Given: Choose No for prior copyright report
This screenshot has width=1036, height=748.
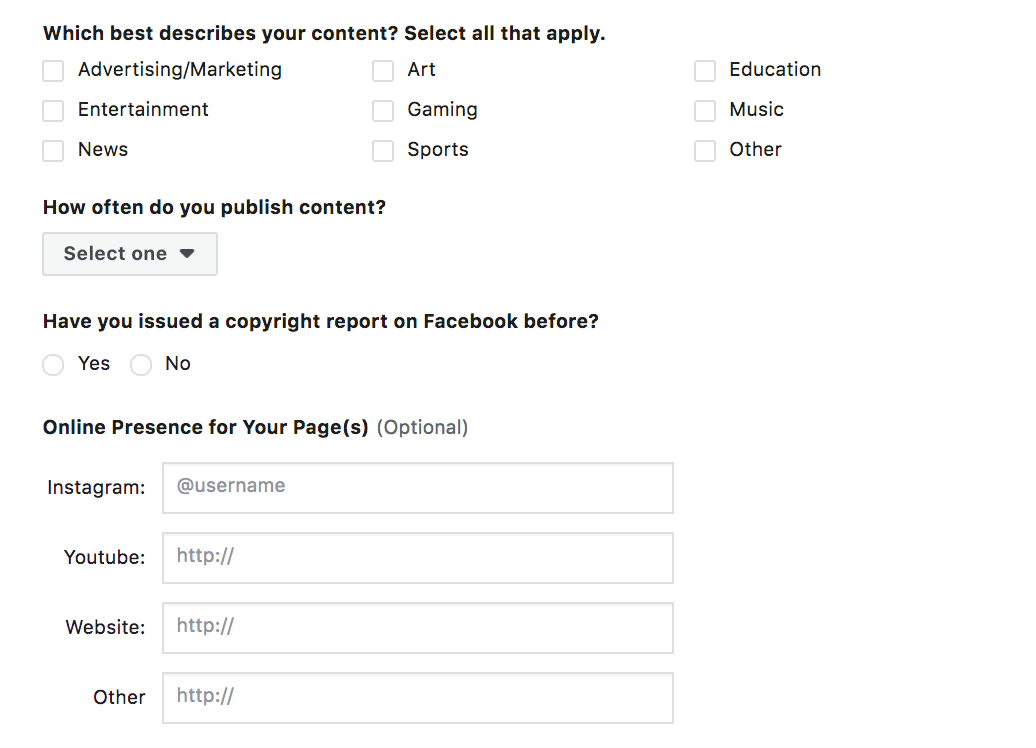Looking at the screenshot, I should pos(141,365).
